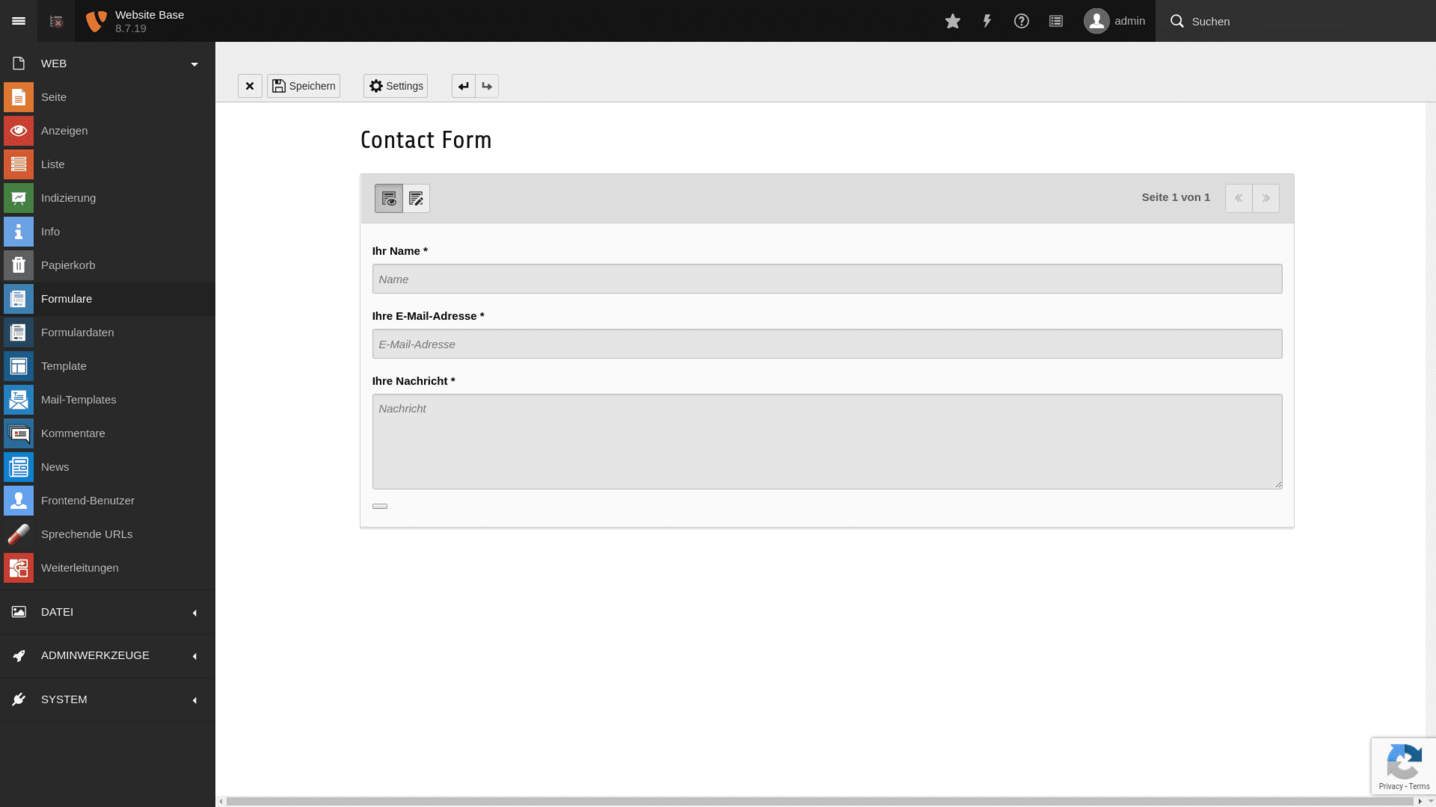Click the Speichern button

point(303,86)
